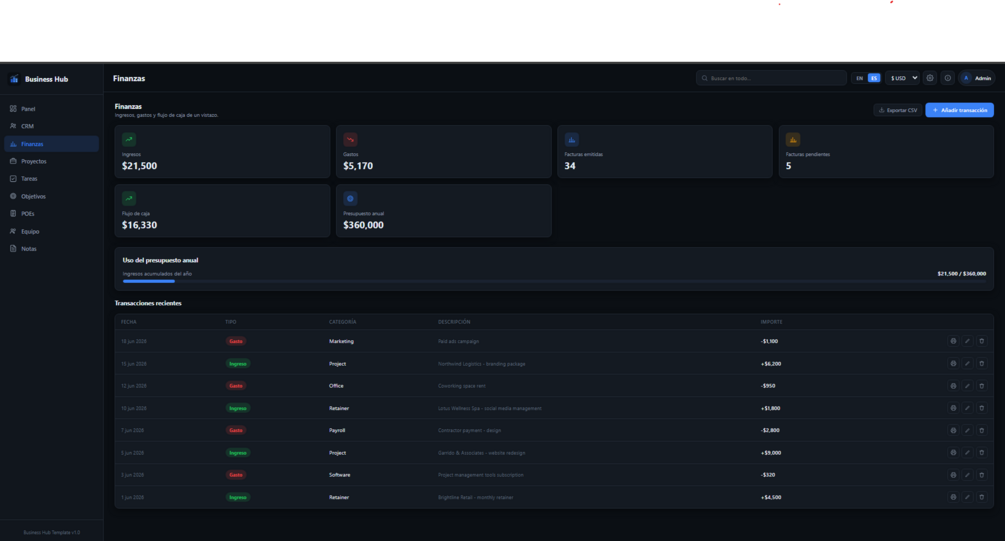
Task: Delete the Lotus Wellness Spa transaction
Action: click(x=981, y=408)
